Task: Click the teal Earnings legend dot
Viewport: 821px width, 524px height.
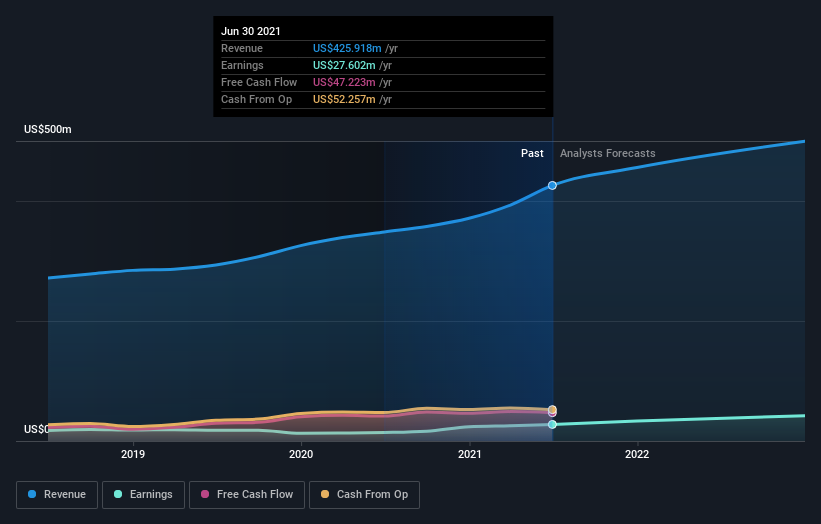Action: point(118,494)
